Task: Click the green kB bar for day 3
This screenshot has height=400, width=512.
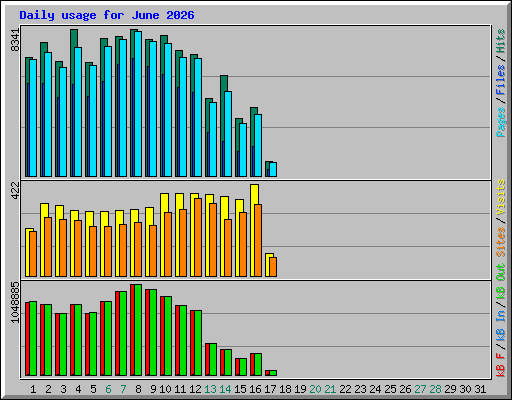Action: click(63, 344)
